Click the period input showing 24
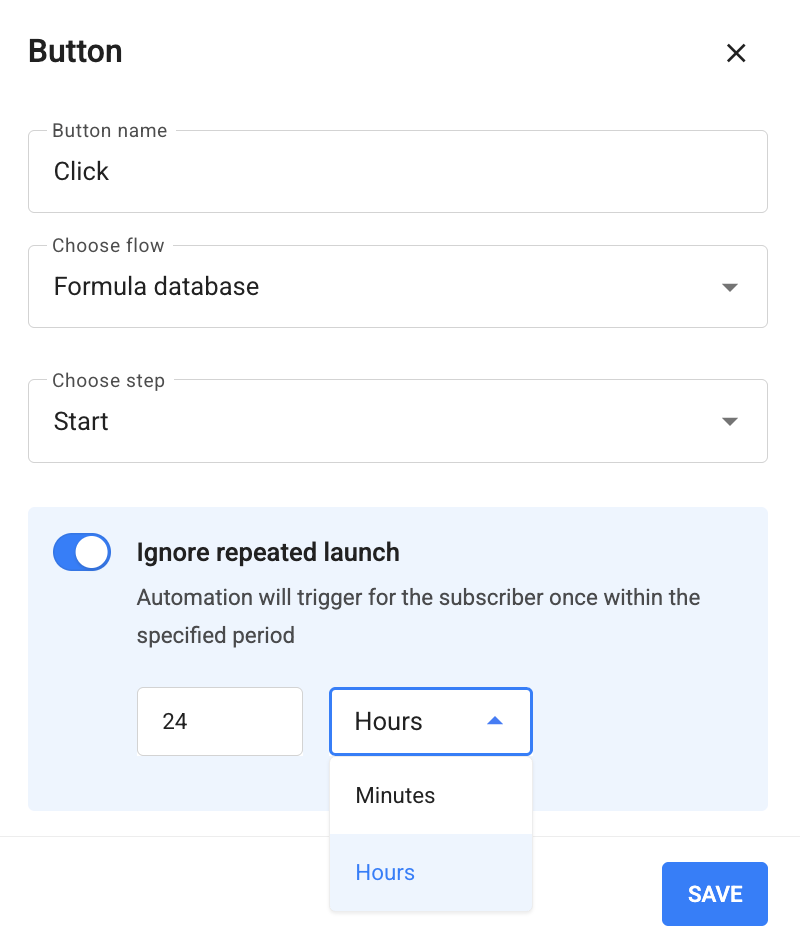800x946 pixels. [x=220, y=721]
